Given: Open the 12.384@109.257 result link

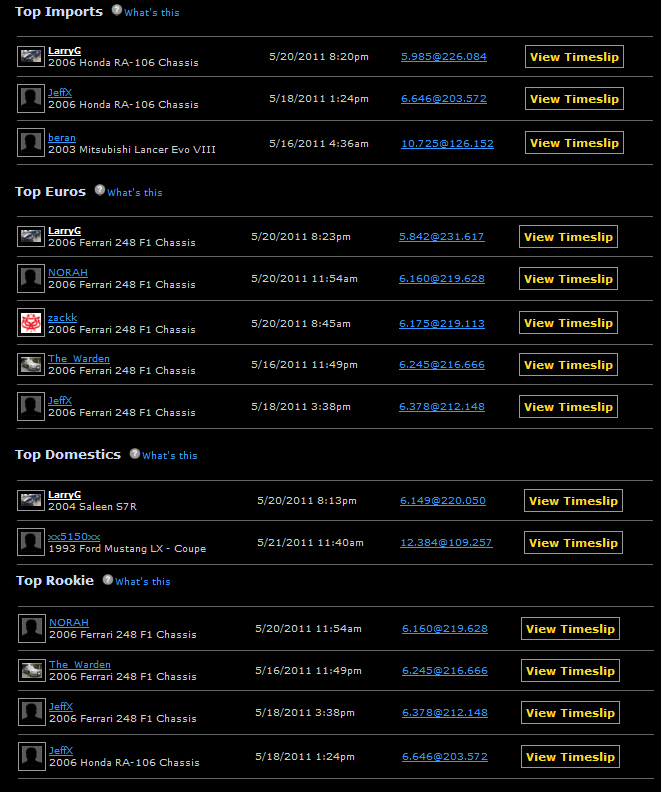Looking at the screenshot, I should (x=446, y=543).
